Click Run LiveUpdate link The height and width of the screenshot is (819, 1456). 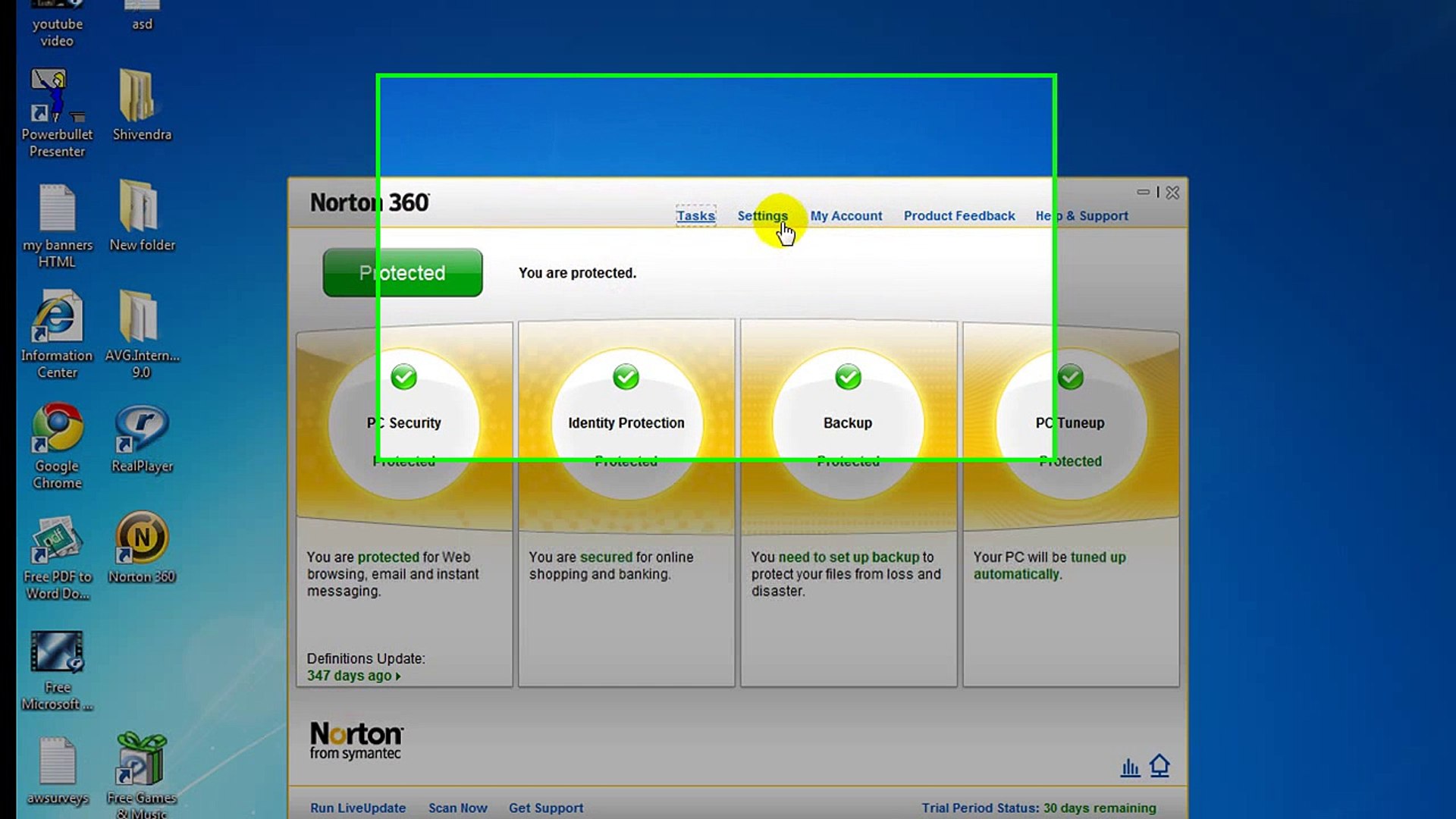358,808
